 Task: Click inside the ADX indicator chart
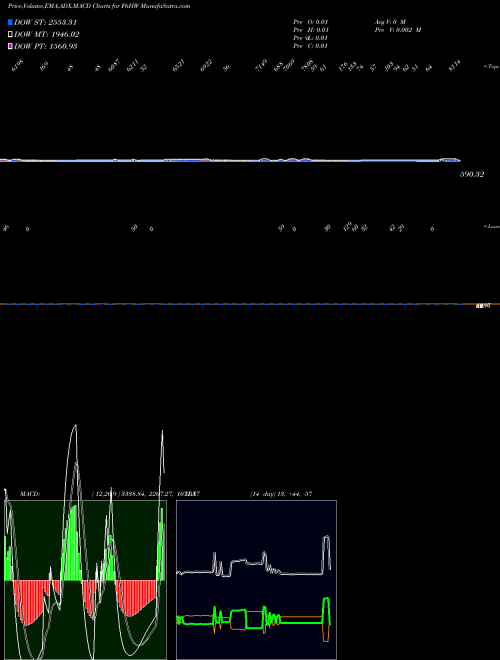[256, 580]
